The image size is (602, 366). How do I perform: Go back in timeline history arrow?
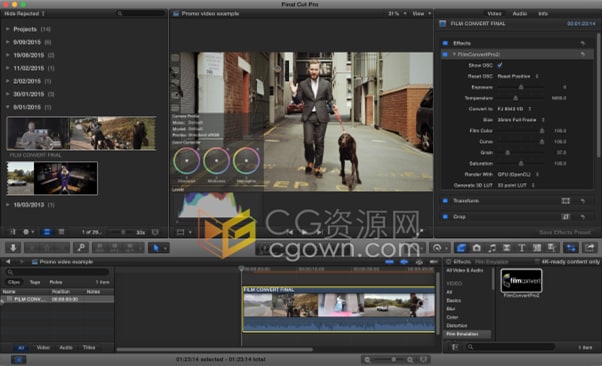pyautogui.click(x=8, y=262)
